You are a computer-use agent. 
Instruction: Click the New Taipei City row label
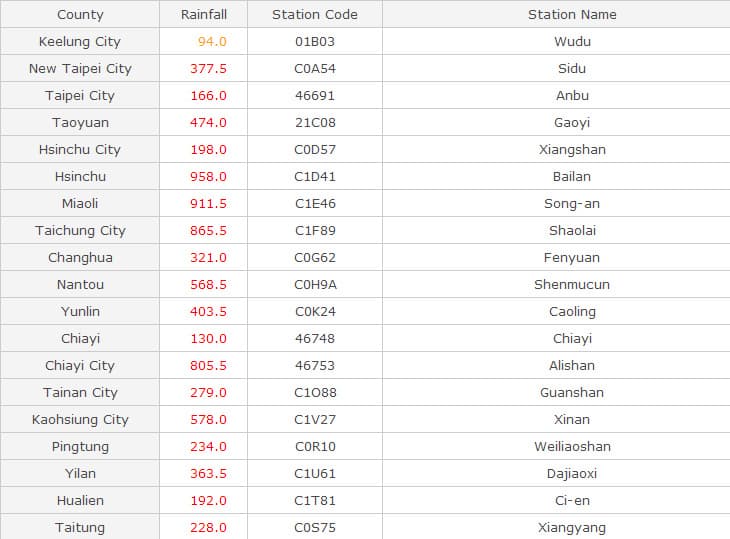tap(80, 68)
